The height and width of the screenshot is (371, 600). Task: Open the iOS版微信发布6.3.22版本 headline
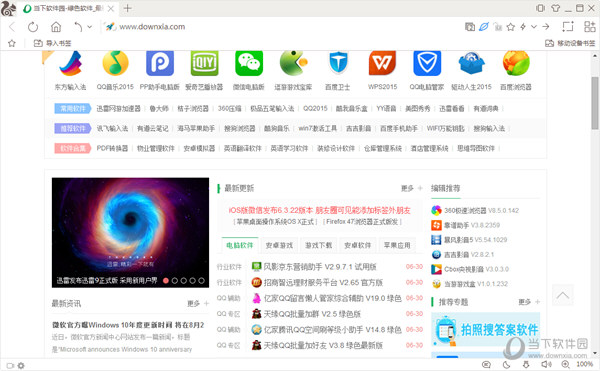coord(320,210)
